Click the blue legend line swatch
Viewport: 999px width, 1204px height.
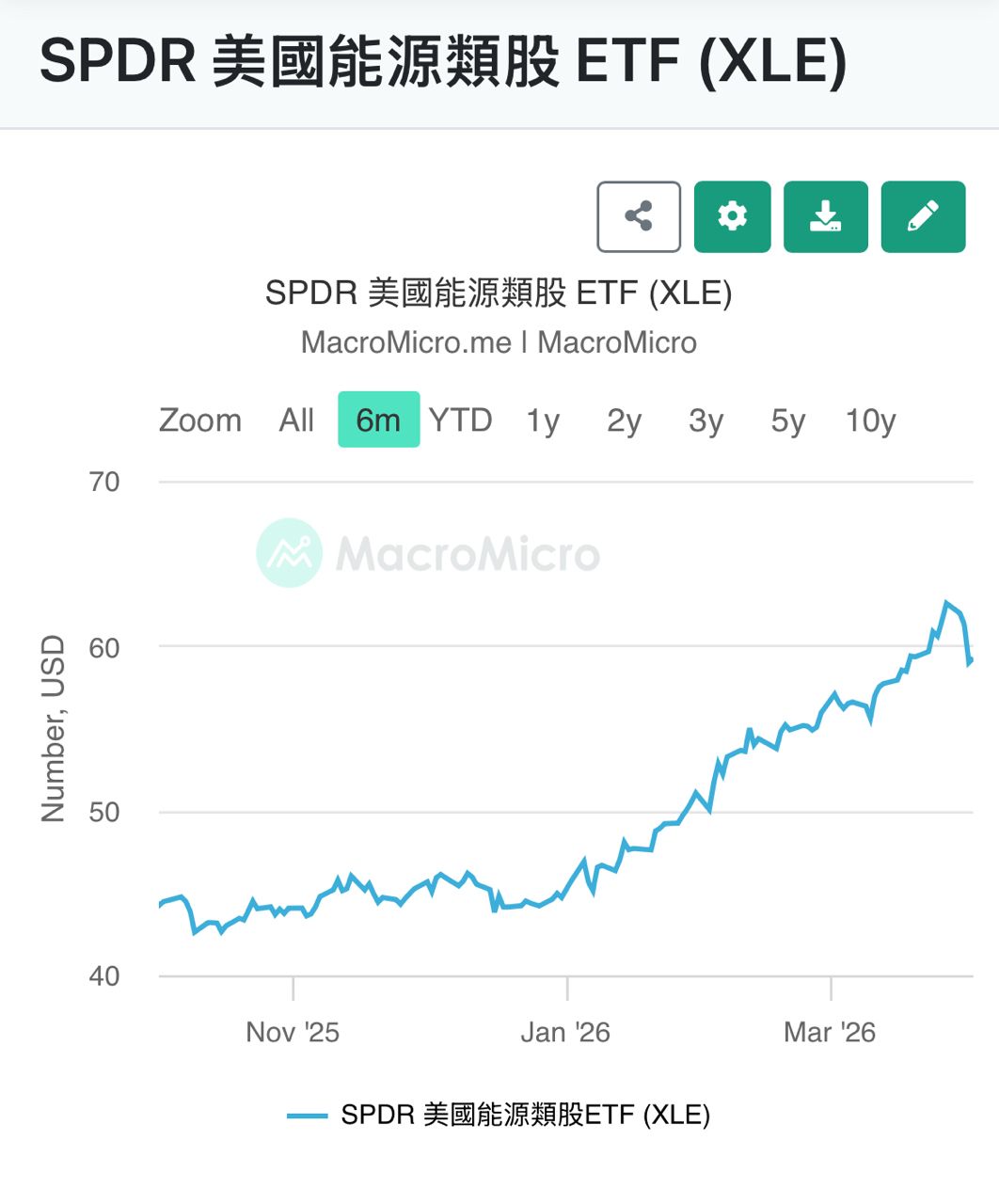click(308, 1116)
